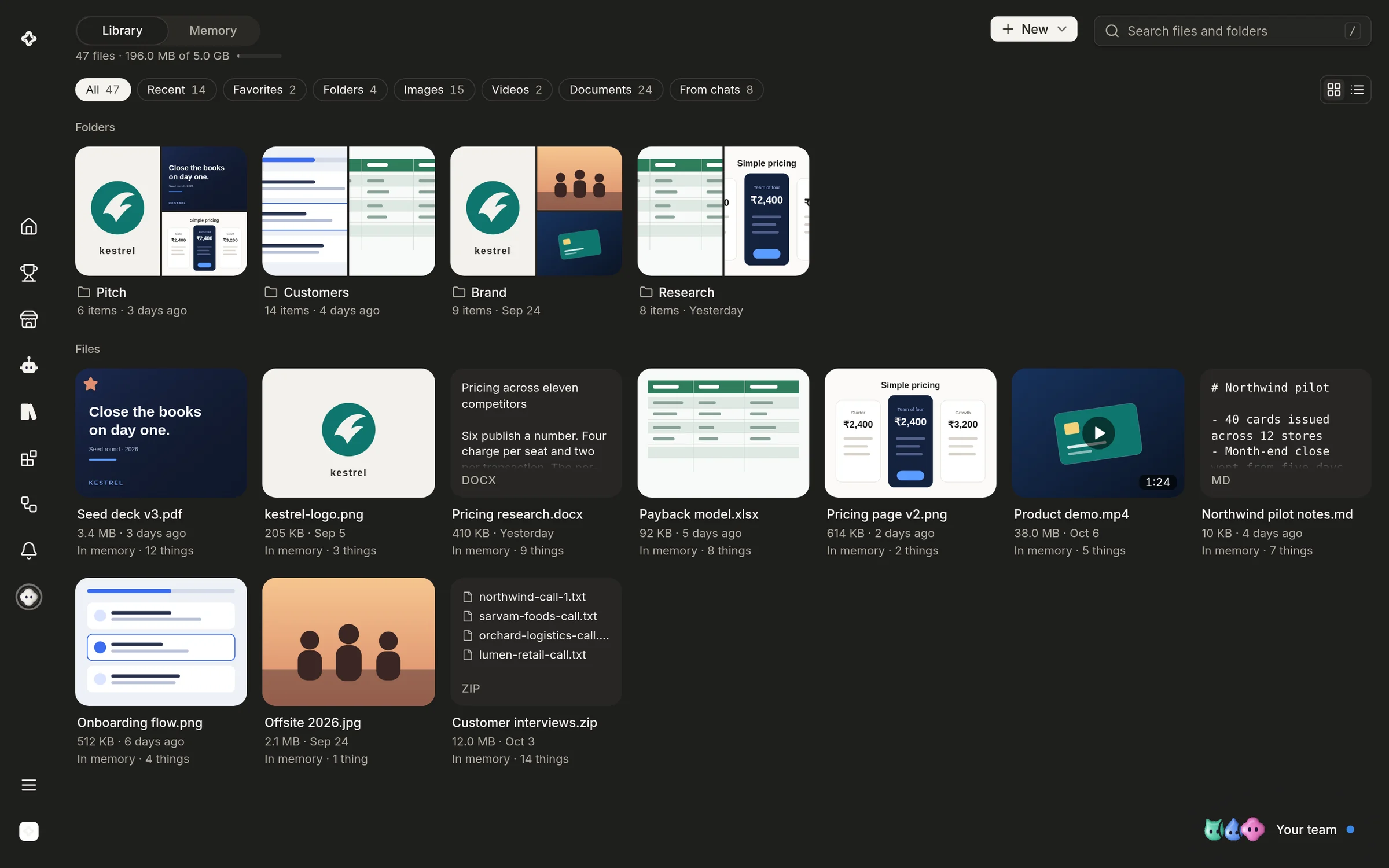Open kestrel-logo.png thumbnail
The width and height of the screenshot is (1389, 868).
click(348, 433)
